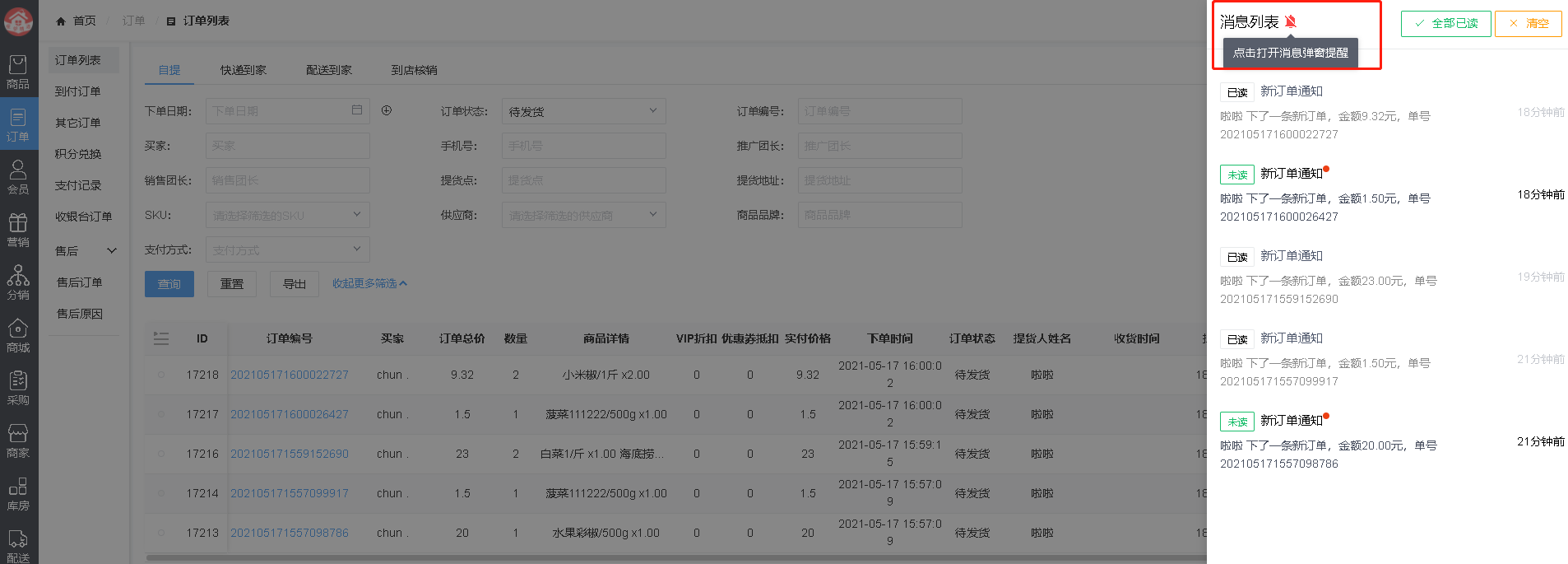Select the radio button for order 17216
This screenshot has width=1568, height=564.
click(161, 454)
